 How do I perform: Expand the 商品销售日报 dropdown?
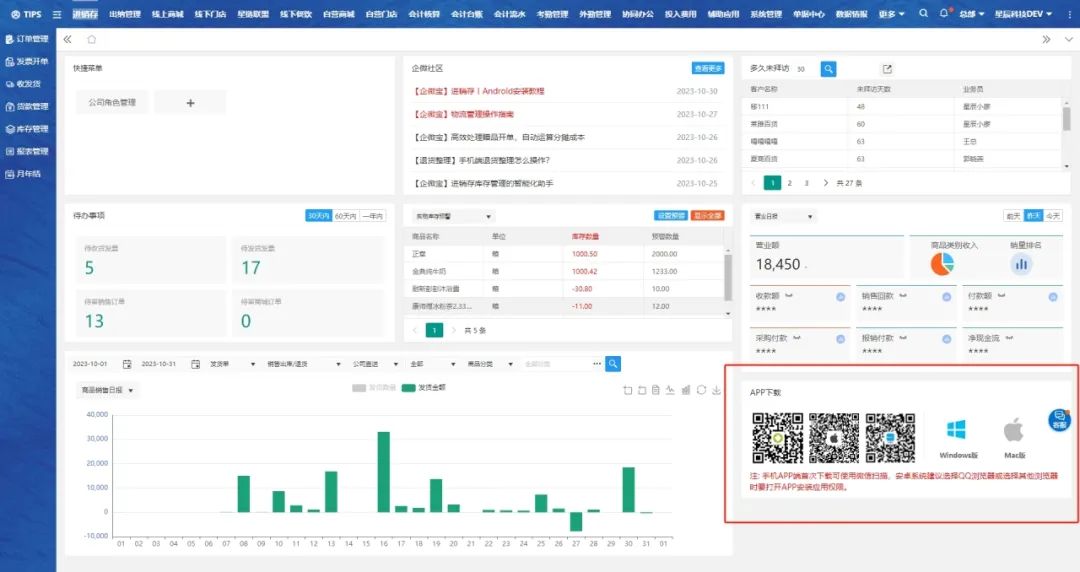tap(108, 390)
